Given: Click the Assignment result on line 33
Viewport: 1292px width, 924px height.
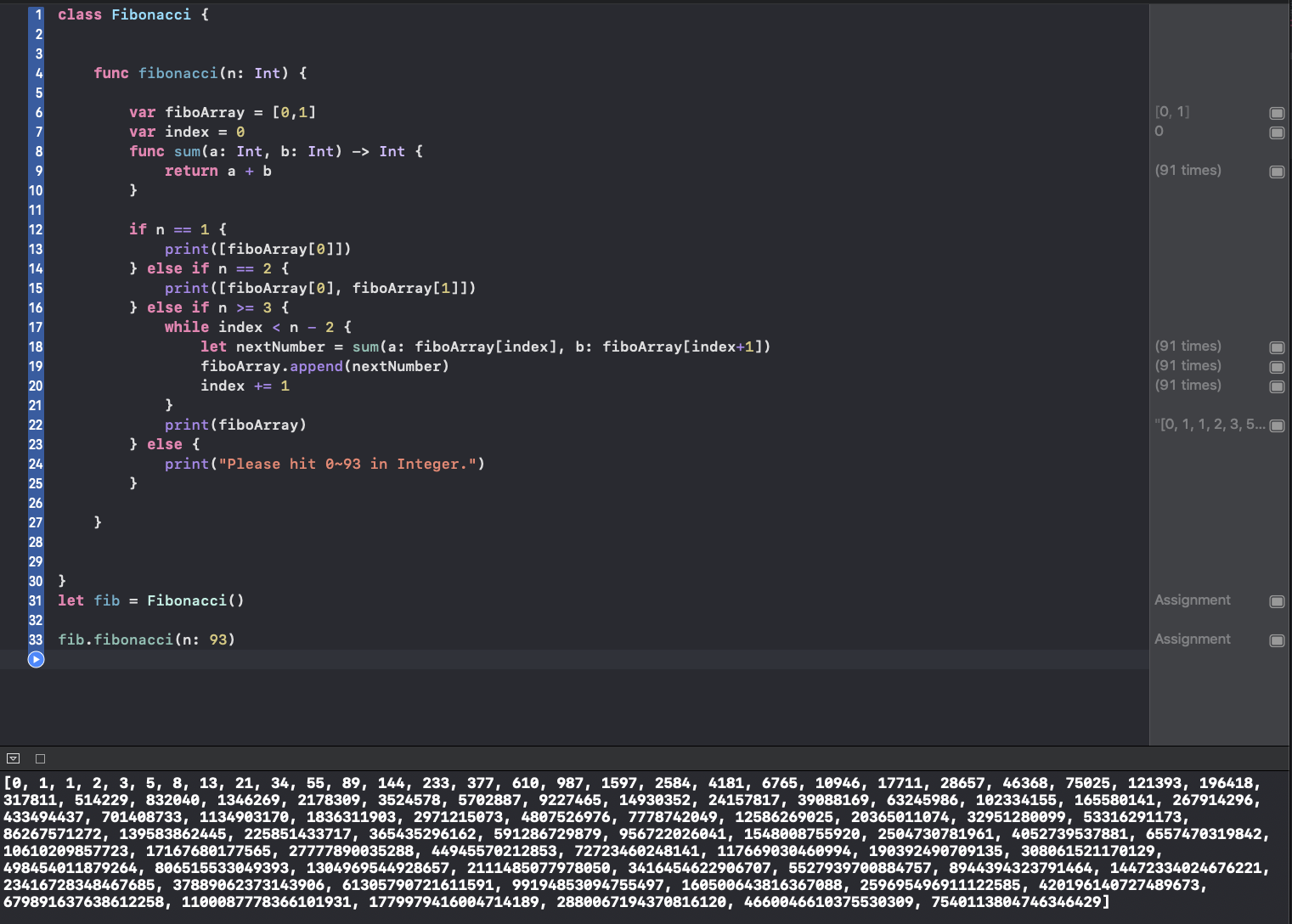Looking at the screenshot, I should pos(1192,639).
